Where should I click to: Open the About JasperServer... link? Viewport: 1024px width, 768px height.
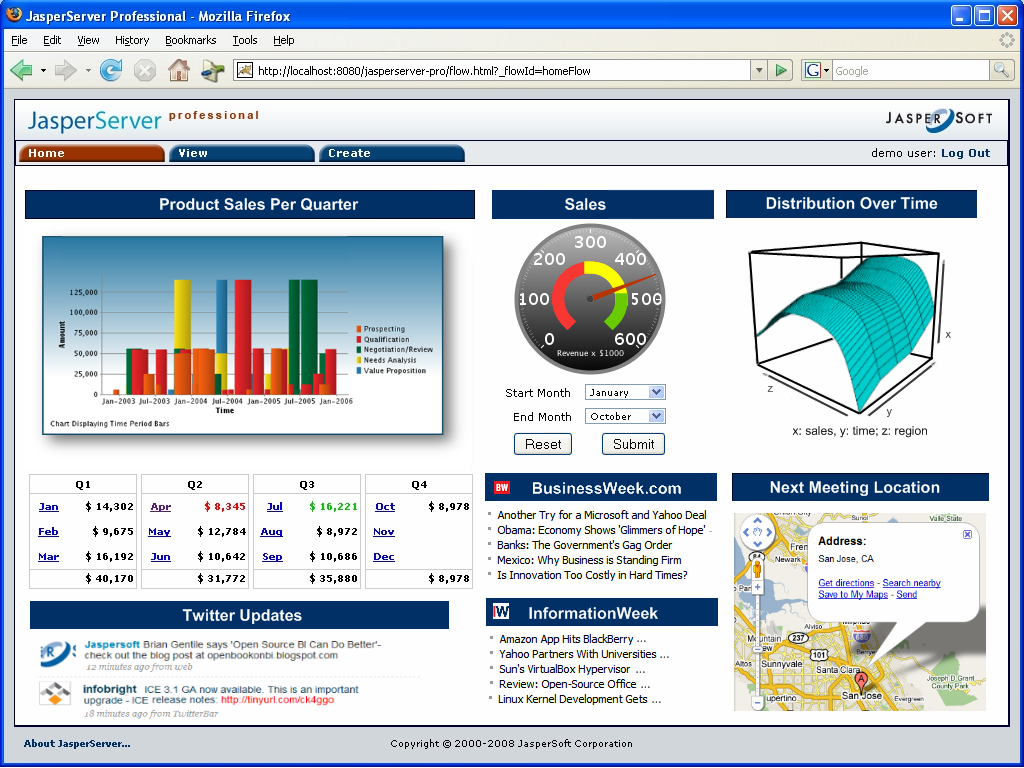(77, 743)
